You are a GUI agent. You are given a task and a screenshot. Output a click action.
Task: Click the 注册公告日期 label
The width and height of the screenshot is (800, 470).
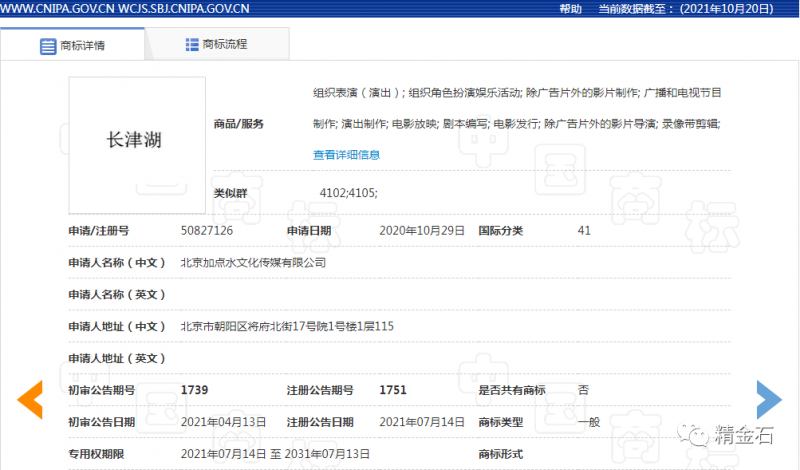click(x=320, y=422)
